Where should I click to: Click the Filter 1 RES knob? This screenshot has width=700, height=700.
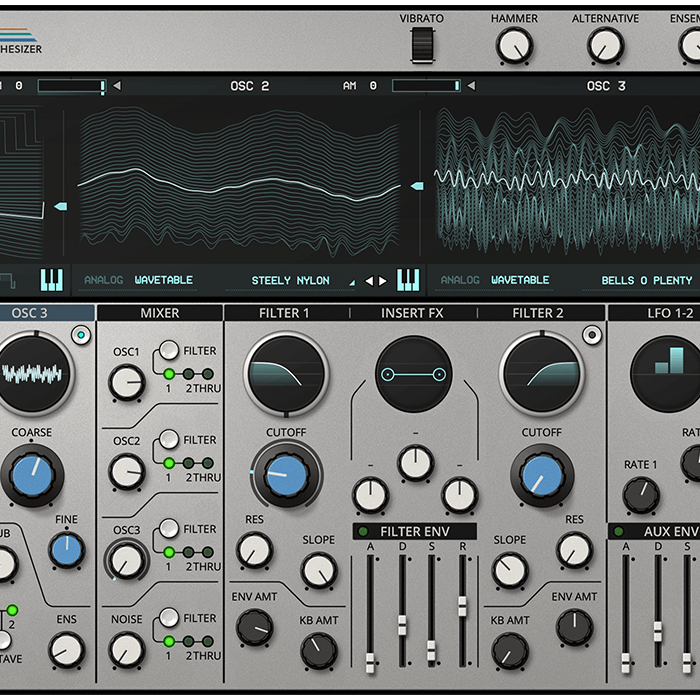point(254,550)
